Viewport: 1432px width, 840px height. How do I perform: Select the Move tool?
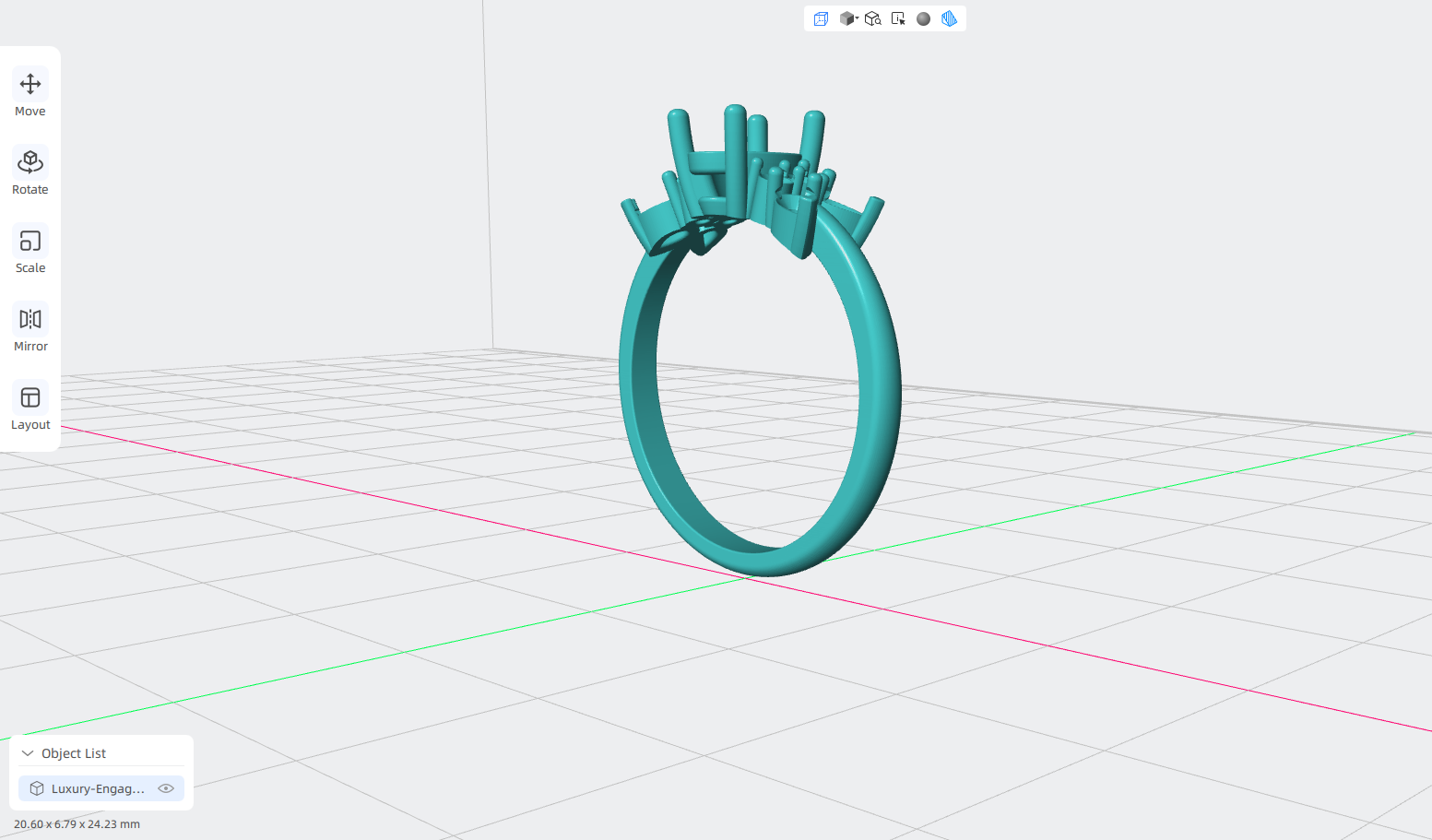click(x=30, y=94)
